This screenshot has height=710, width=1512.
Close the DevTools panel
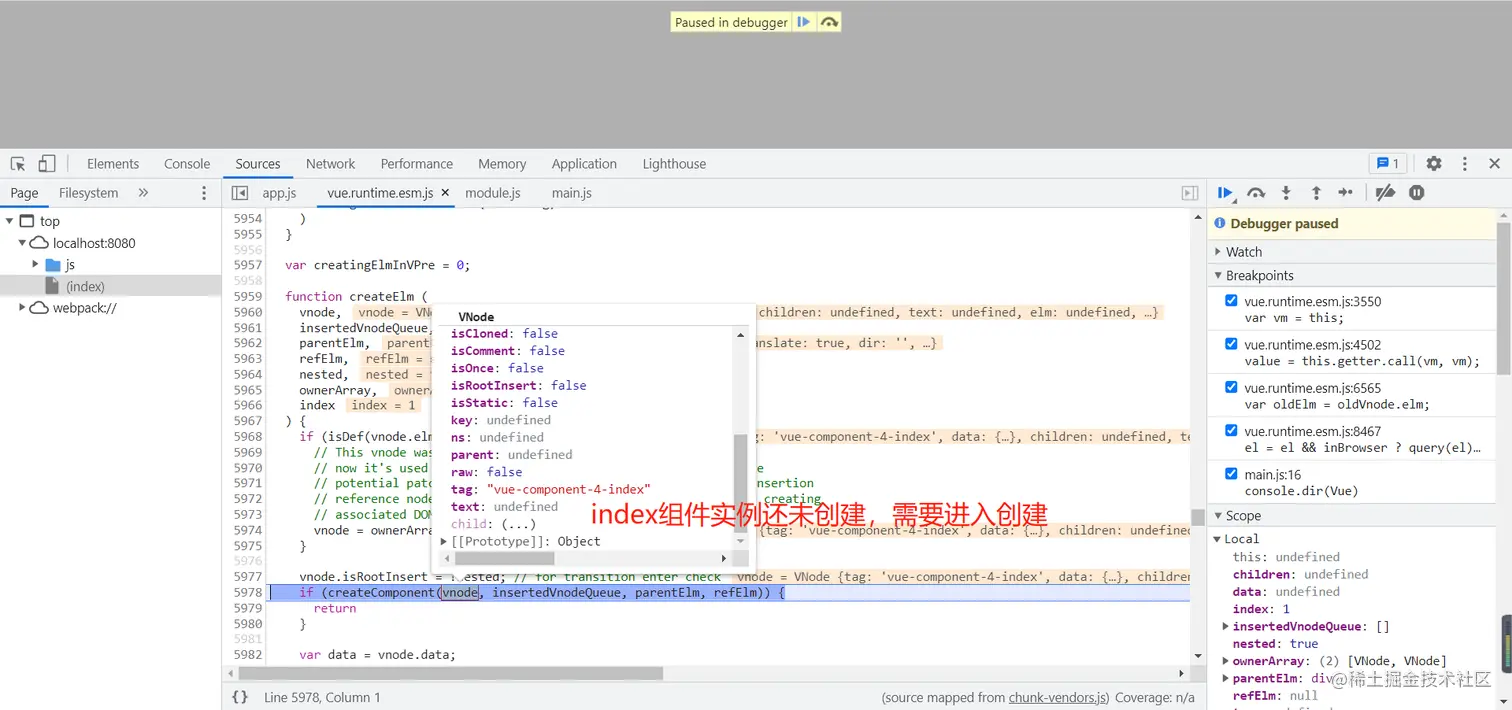pyautogui.click(x=1494, y=163)
